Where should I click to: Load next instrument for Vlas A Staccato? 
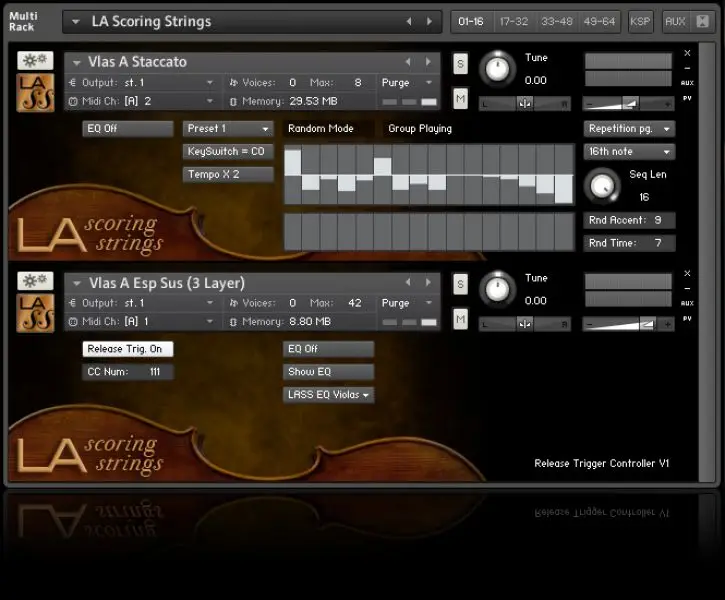click(428, 61)
